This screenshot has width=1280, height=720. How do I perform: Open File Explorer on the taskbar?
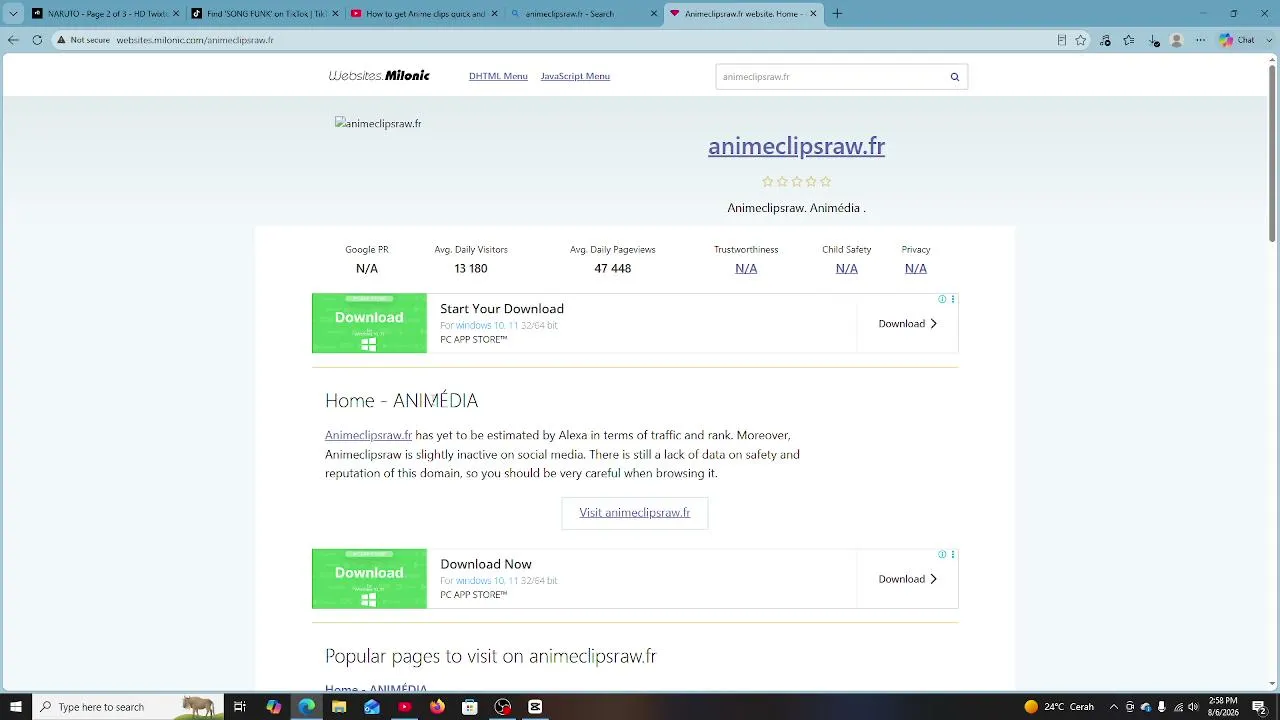click(x=339, y=707)
